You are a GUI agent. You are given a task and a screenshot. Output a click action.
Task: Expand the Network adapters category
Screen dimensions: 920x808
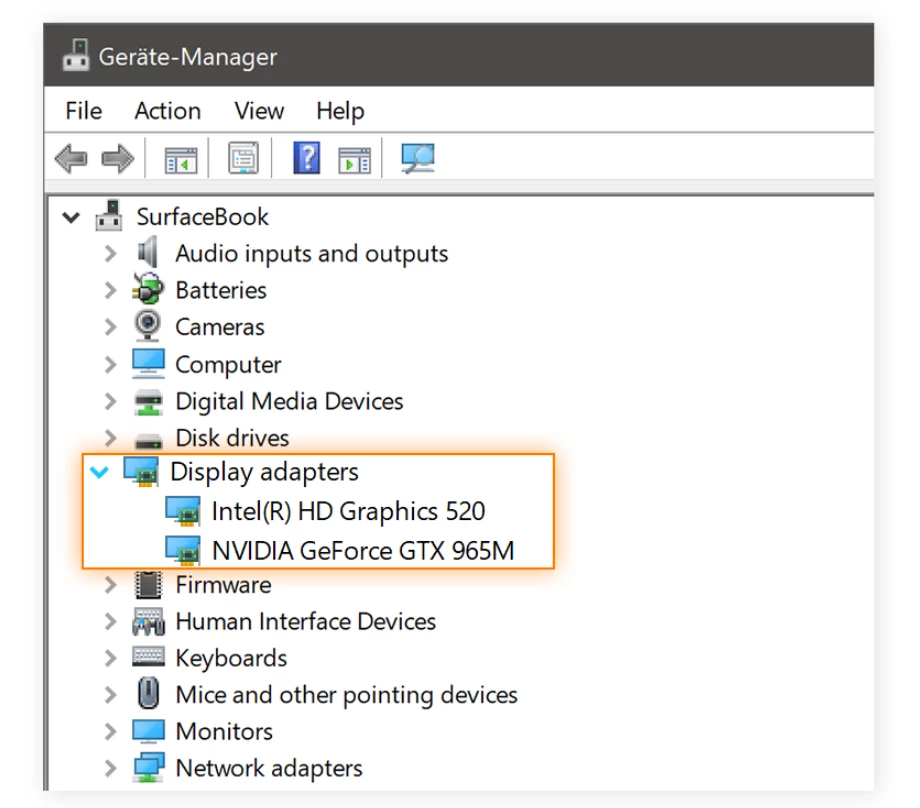(x=110, y=768)
